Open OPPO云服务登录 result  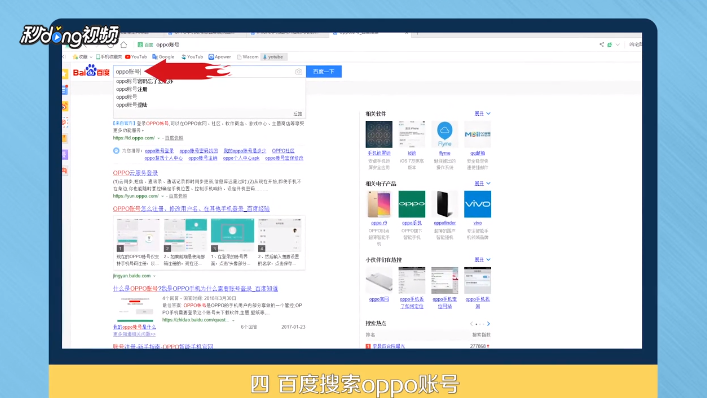136,173
